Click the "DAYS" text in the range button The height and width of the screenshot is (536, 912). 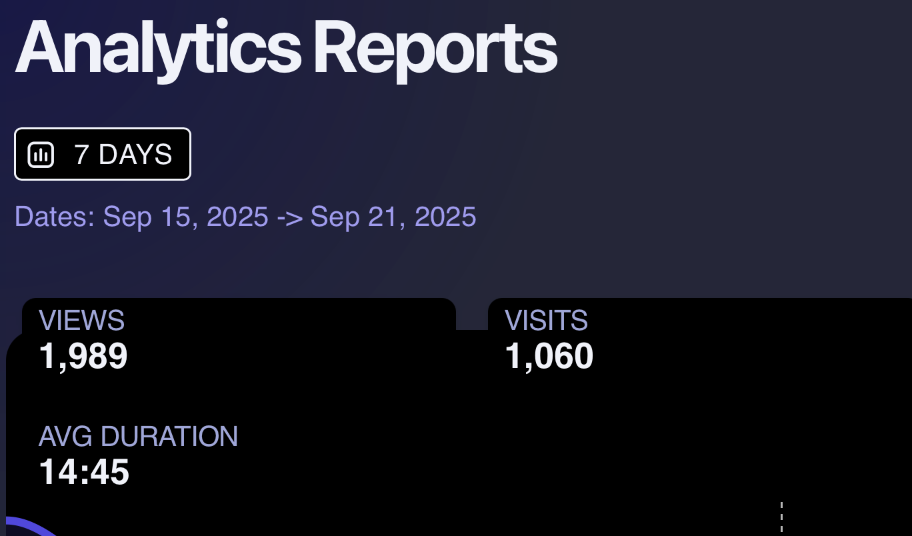click(135, 155)
